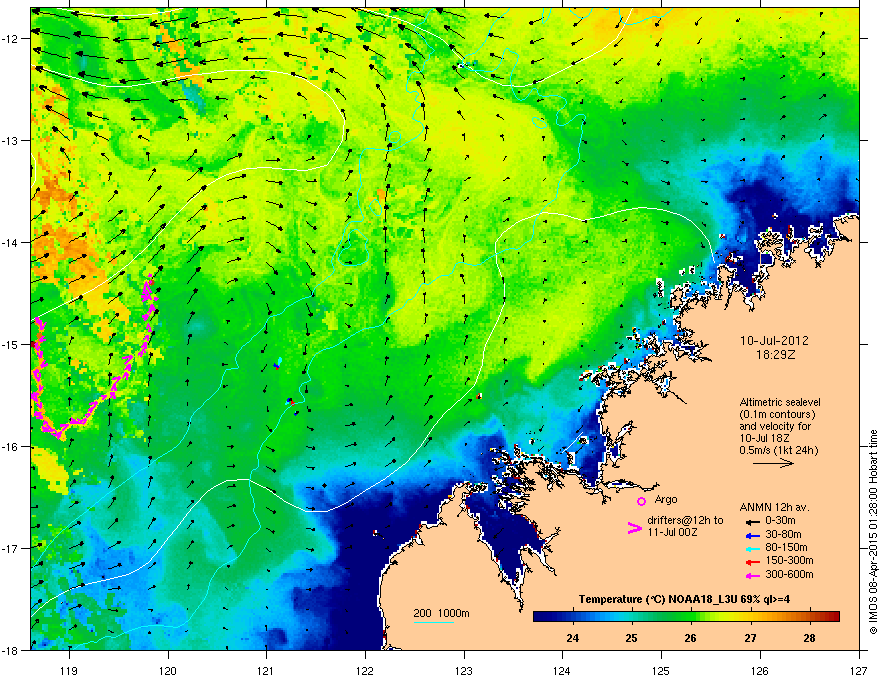This screenshot has width=880, height=680.
Task: Click the '300-600m' depth legend label
Action: (789, 574)
